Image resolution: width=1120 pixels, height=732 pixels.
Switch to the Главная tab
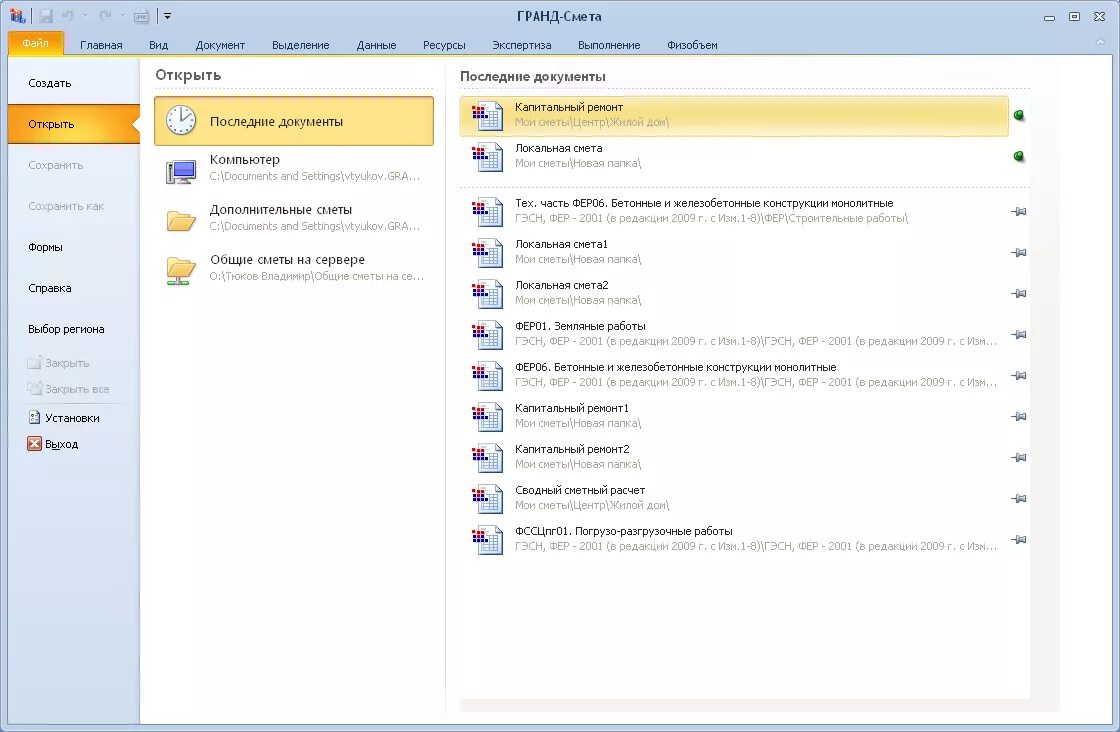pyautogui.click(x=101, y=45)
